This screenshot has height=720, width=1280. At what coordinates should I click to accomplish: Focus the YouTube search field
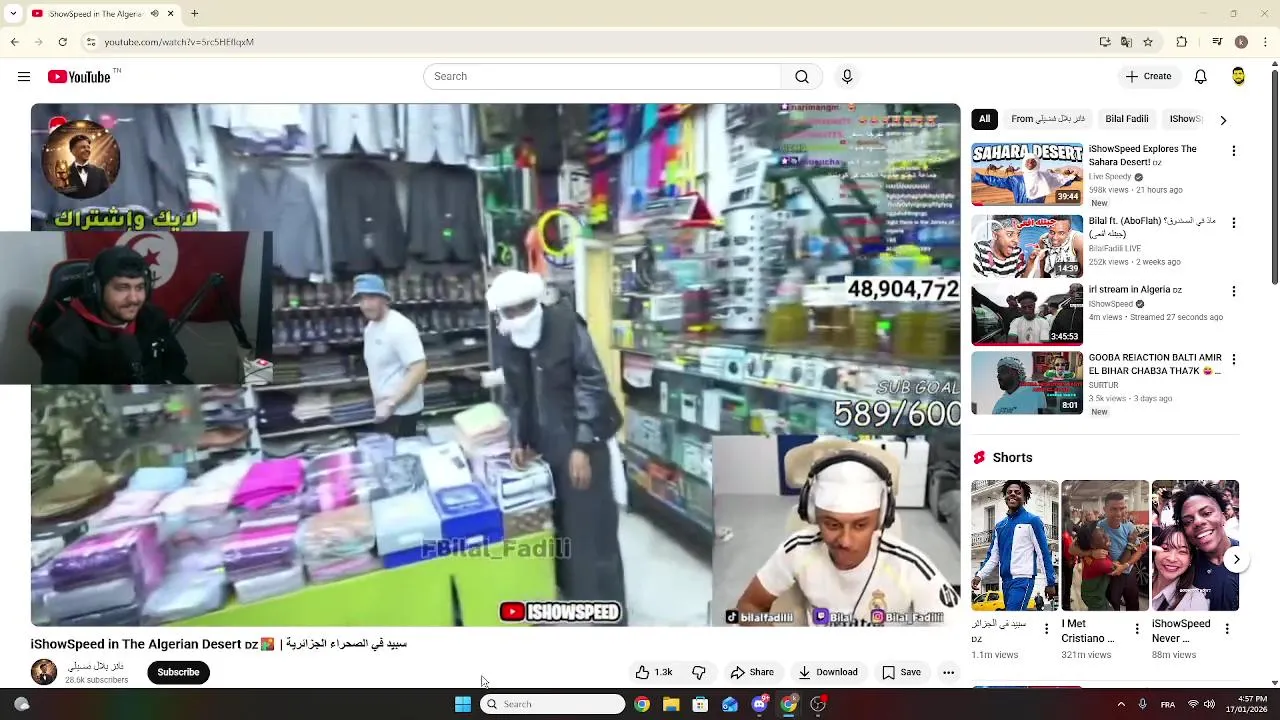pyautogui.click(x=602, y=77)
